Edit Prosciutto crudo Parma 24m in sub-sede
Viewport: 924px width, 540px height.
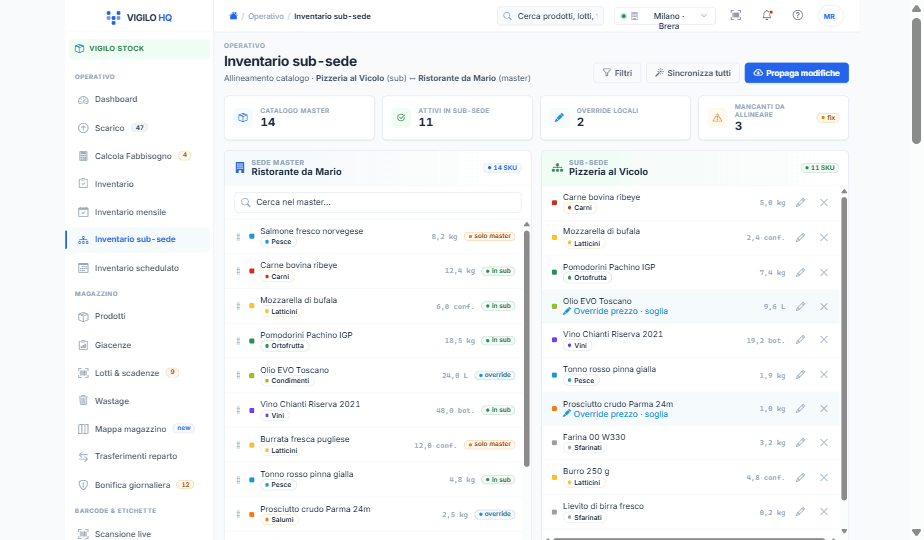[800, 409]
